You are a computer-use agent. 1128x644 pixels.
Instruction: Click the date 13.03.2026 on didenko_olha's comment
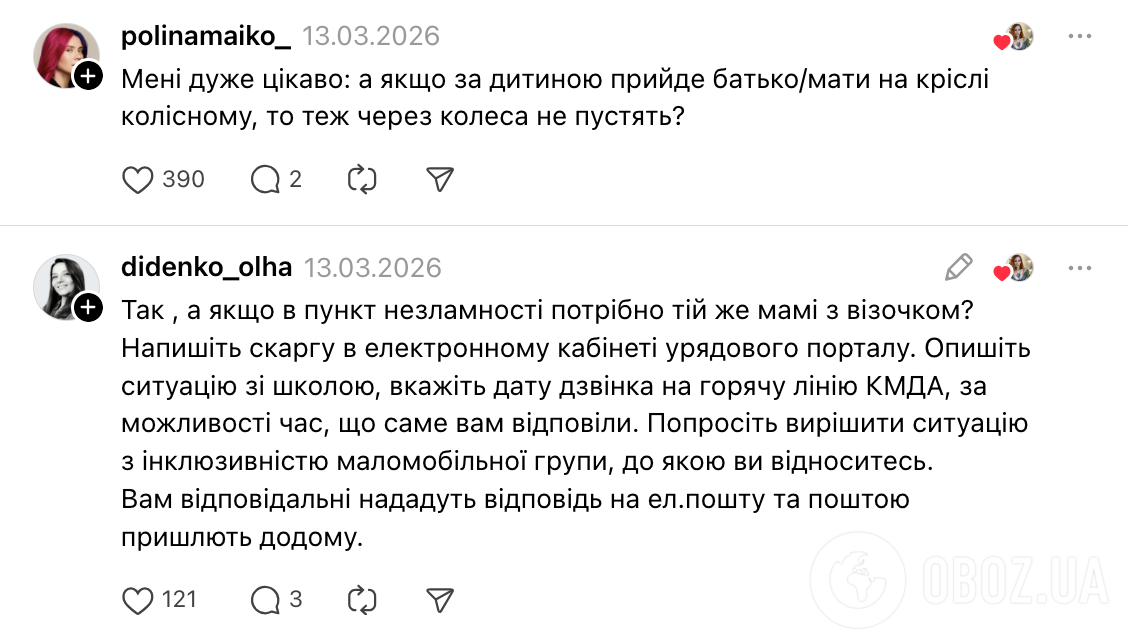click(x=372, y=266)
